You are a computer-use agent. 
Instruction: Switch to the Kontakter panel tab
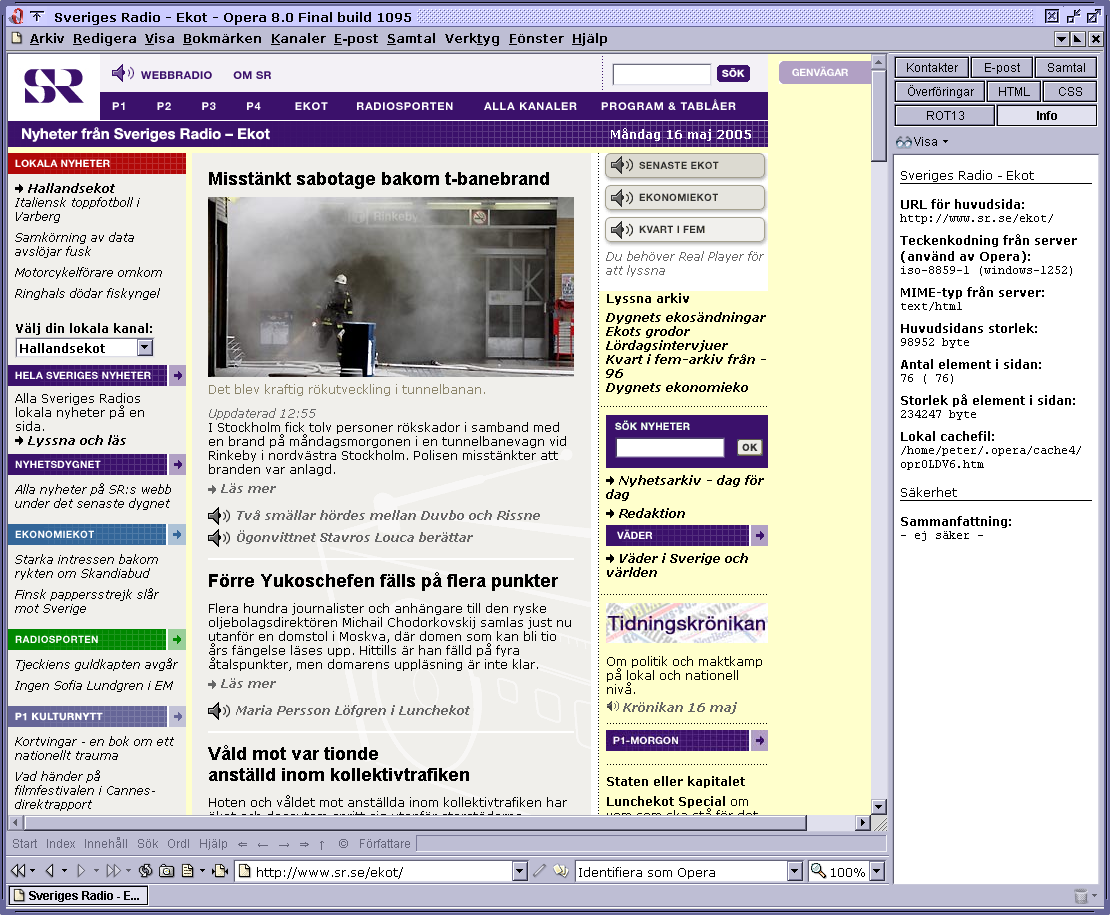[x=931, y=68]
